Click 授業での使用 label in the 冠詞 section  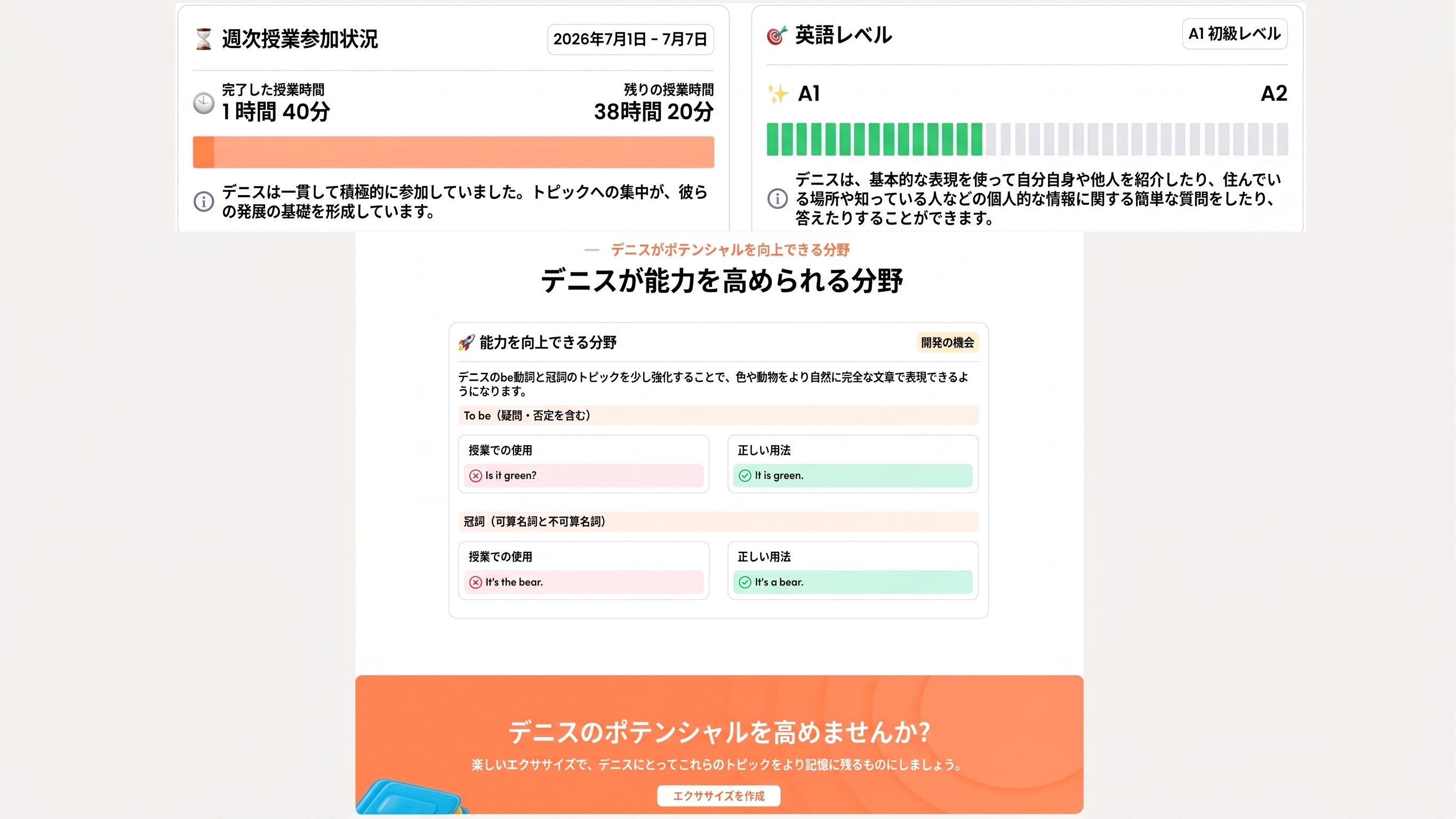500,557
